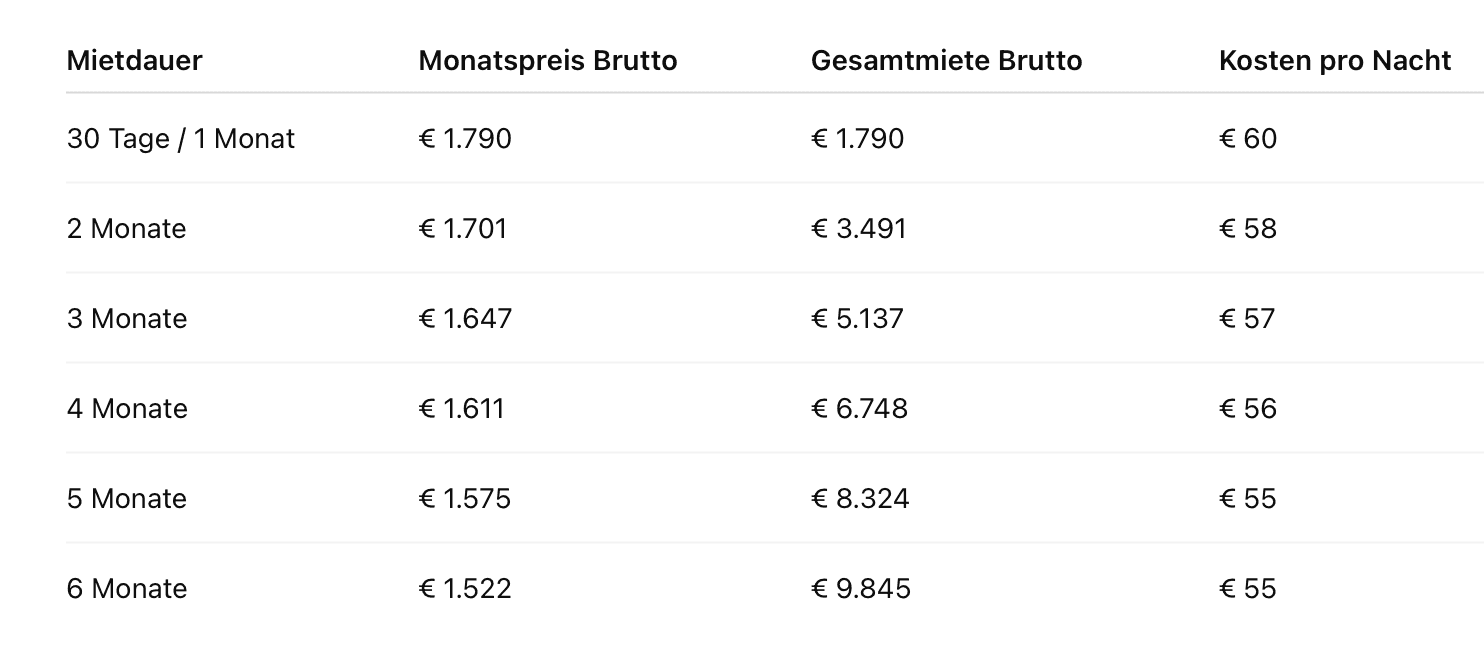
Task: Click the € 5.137 total rent cell
Action: tap(857, 319)
